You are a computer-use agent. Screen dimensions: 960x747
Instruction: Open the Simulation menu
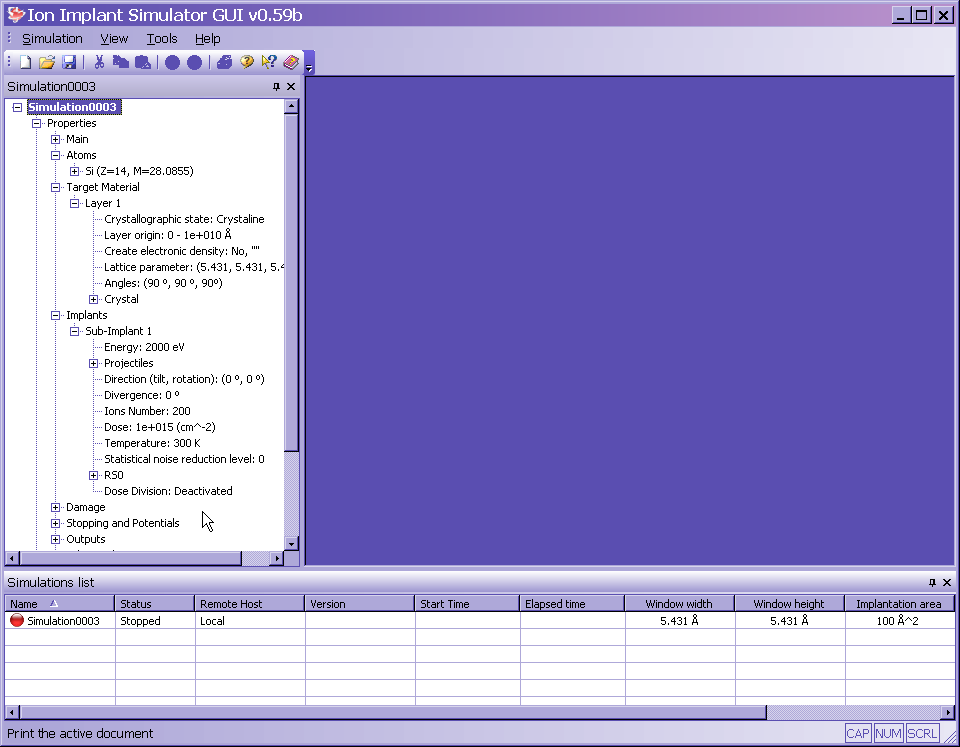coord(52,39)
